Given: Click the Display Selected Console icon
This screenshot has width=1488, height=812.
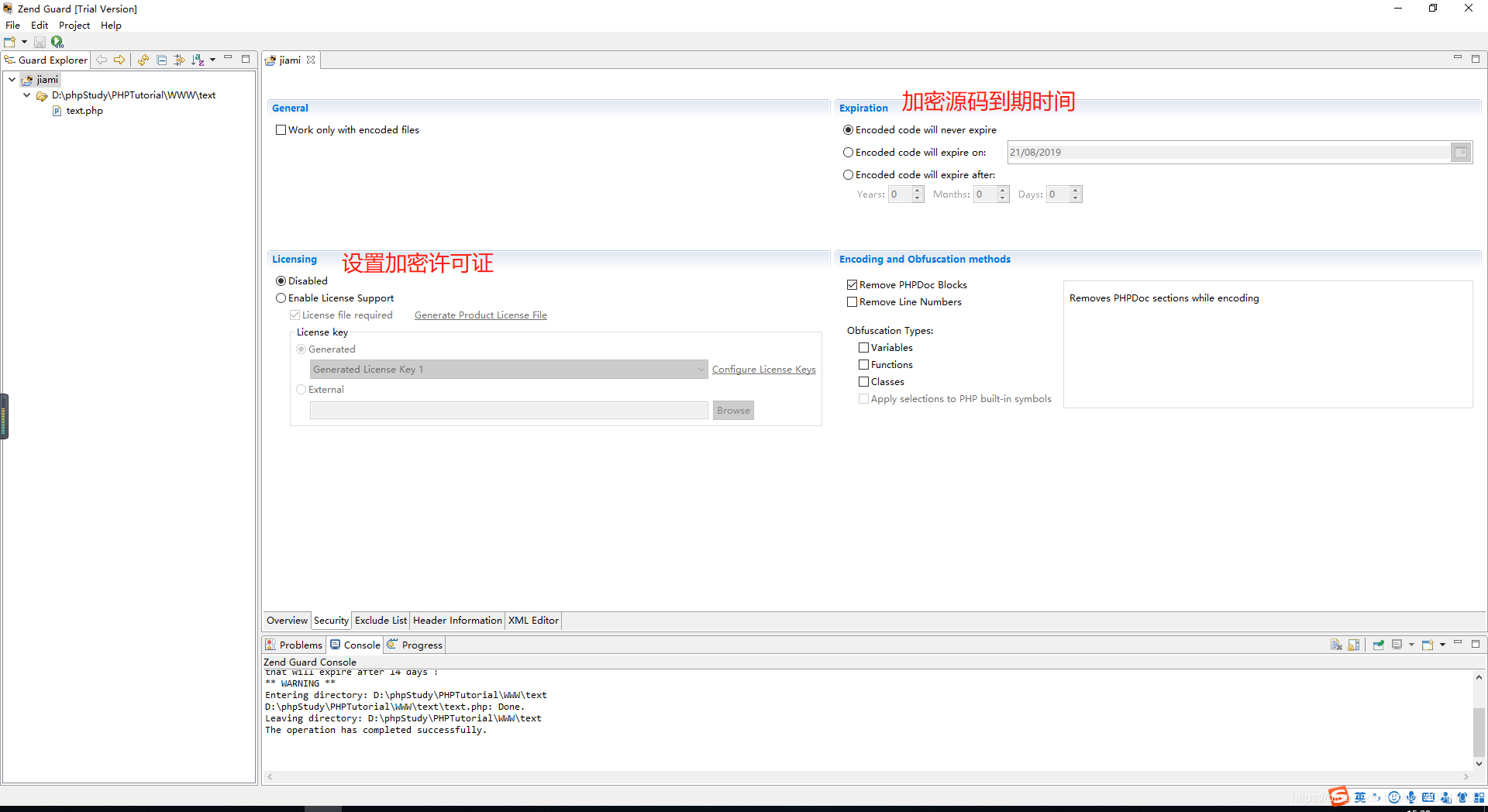Looking at the screenshot, I should tap(1397, 645).
